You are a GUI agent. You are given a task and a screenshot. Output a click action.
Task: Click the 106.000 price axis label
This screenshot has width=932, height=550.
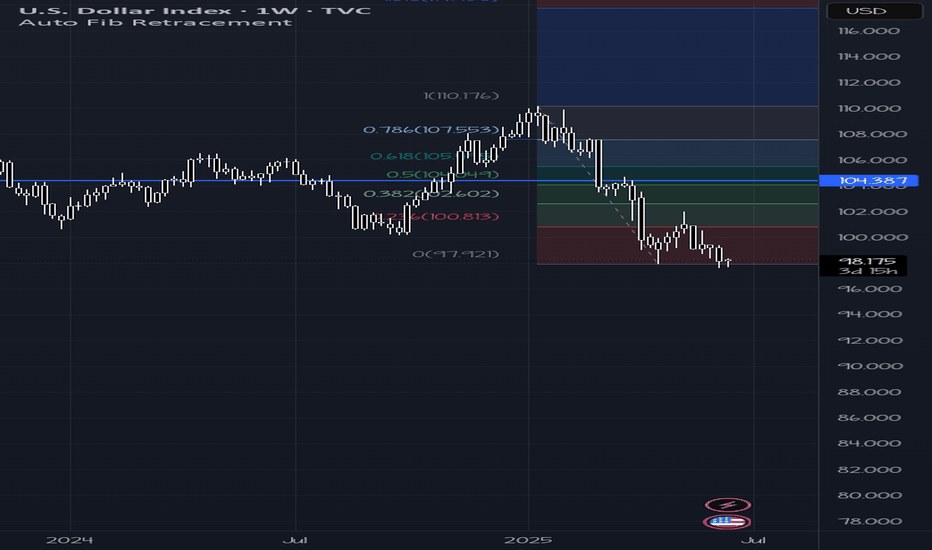point(872,160)
